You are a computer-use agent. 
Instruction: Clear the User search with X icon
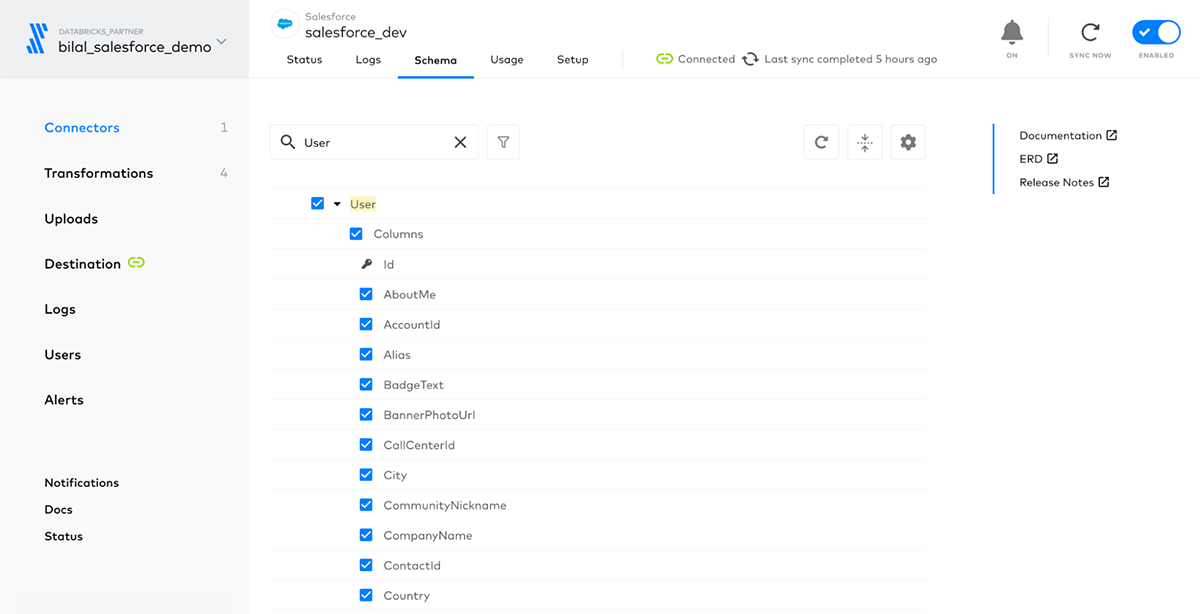pos(460,143)
